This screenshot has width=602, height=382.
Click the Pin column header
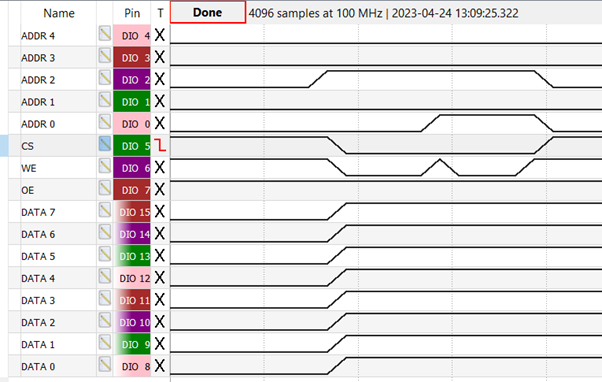132,13
